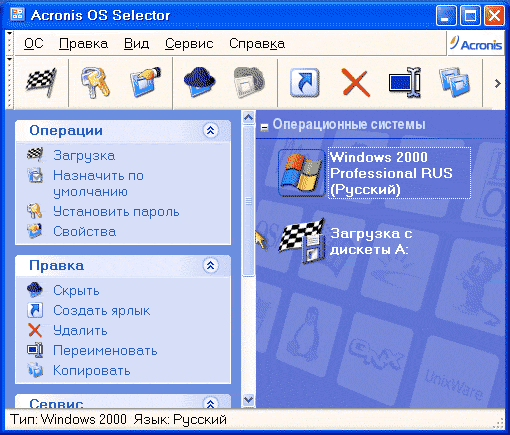Image resolution: width=510 pixels, height=435 pixels.
Task: Click side panel scrollbar up arrow
Action: [x=248, y=117]
